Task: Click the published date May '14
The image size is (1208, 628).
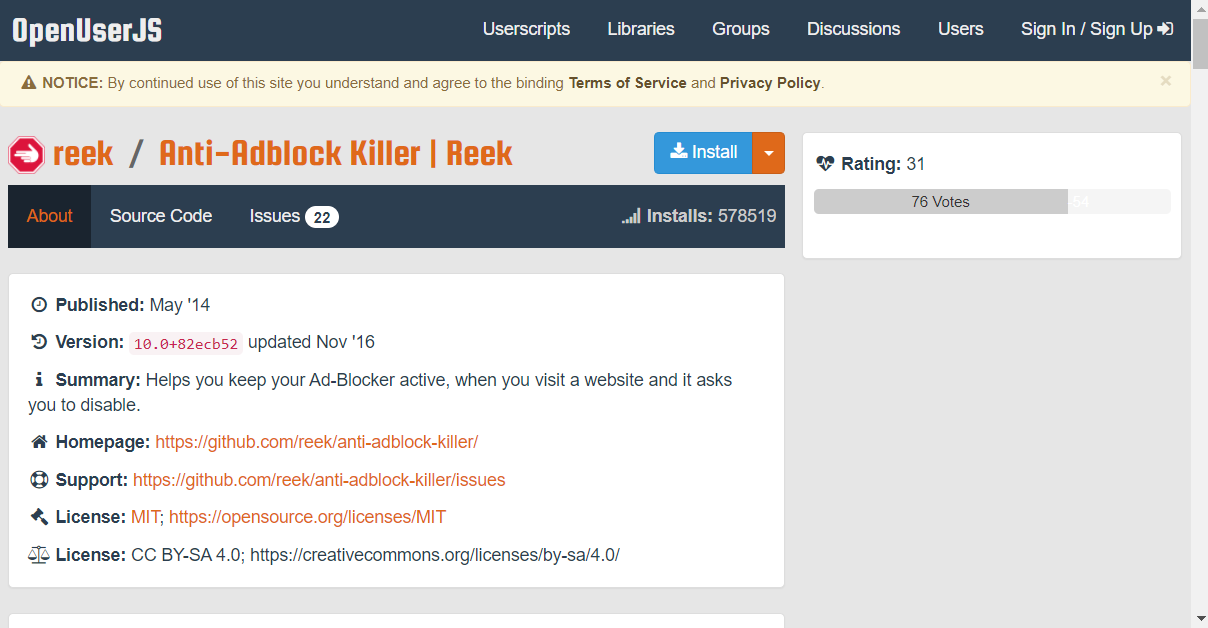Action: tap(180, 305)
